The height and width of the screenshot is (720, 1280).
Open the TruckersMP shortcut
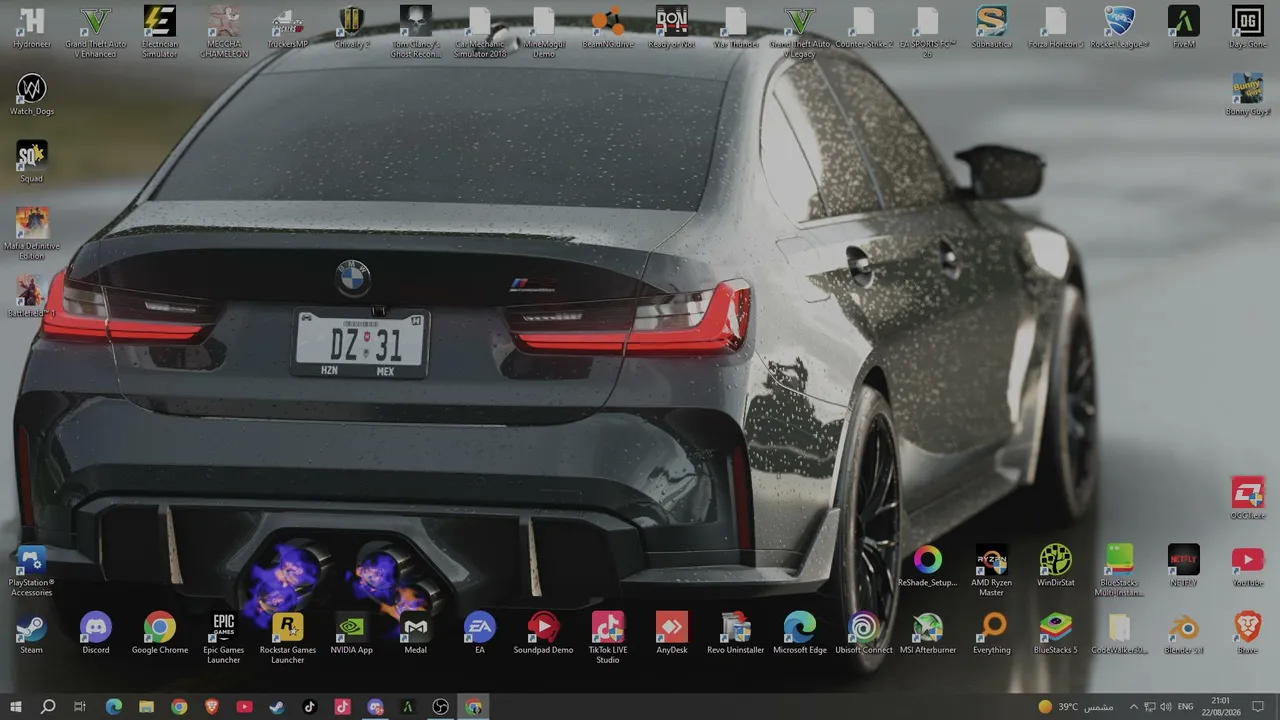click(288, 28)
